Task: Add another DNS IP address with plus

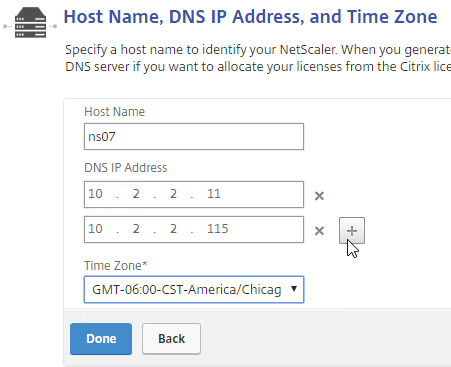Action: (x=352, y=231)
